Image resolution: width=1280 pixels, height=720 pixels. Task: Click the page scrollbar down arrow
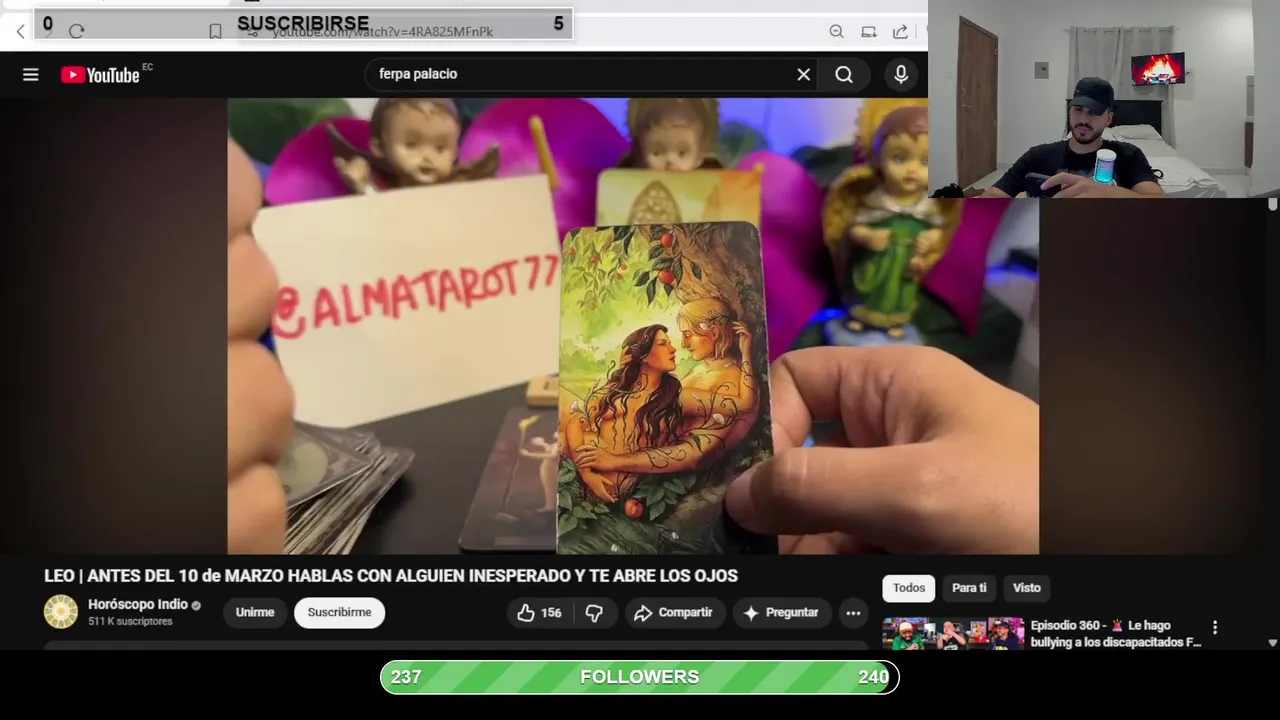[1272, 643]
